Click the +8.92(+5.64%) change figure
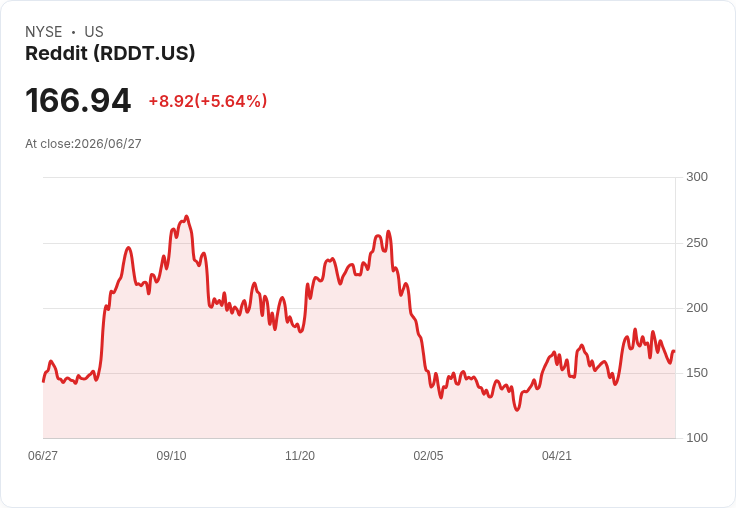Viewport: 736px width, 508px height. (x=208, y=101)
